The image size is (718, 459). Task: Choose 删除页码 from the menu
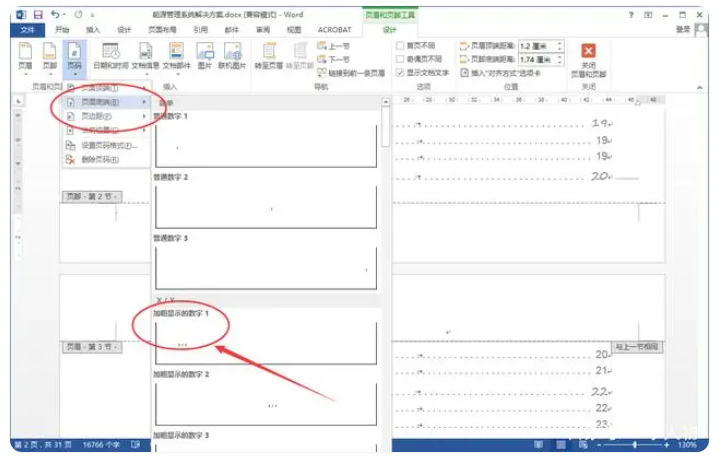click(x=100, y=159)
